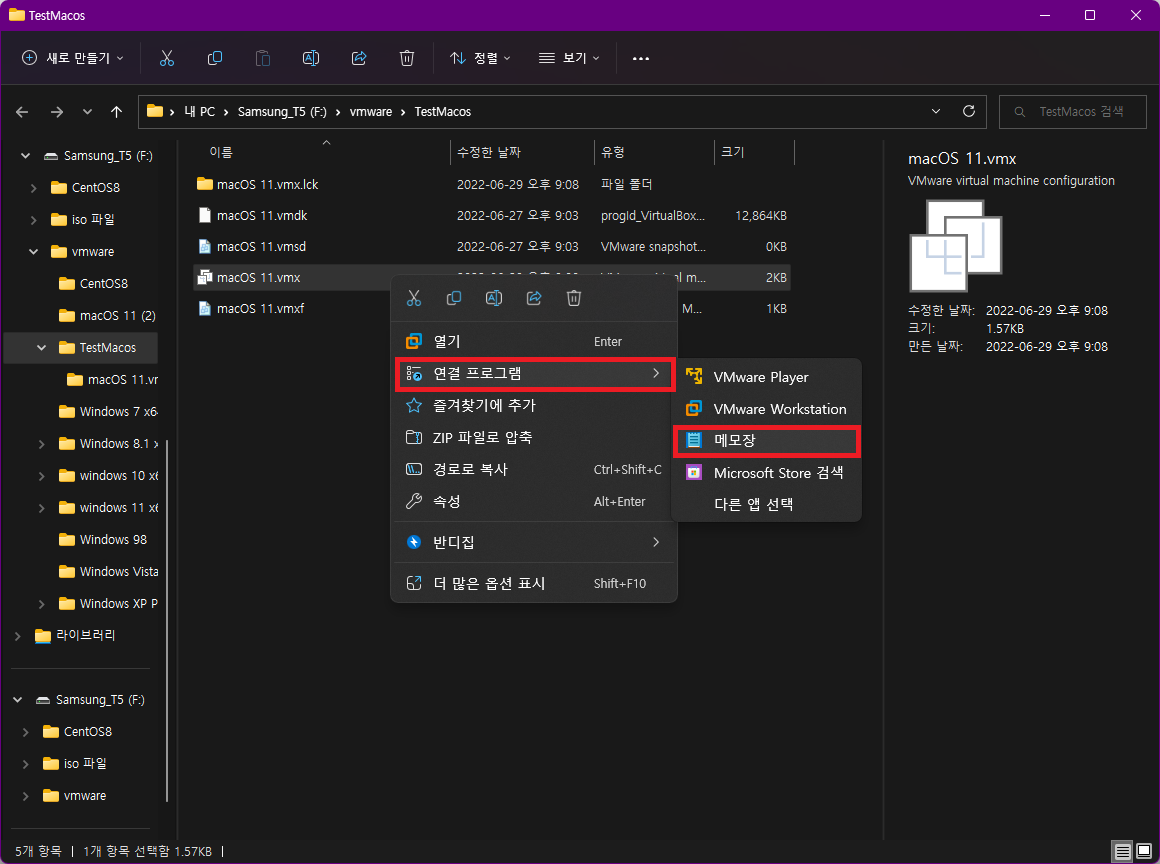Viewport: 1160px width, 864px height.
Task: Click the Rename icon in the main toolbar
Action: [311, 58]
